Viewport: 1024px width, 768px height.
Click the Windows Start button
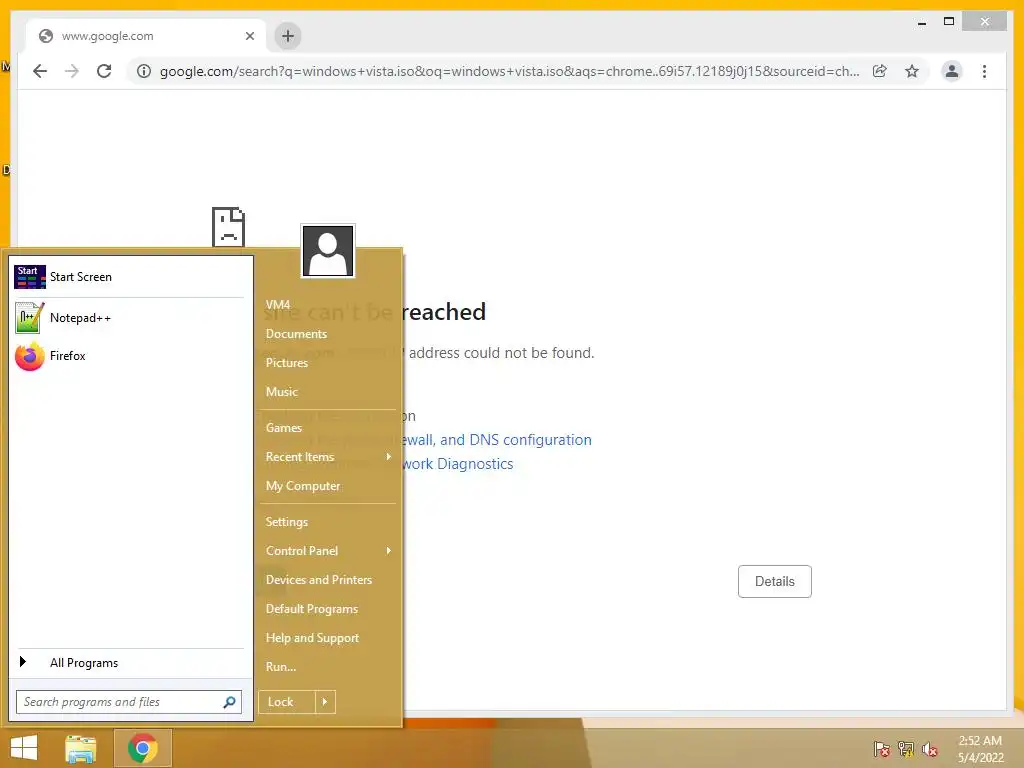pos(24,748)
